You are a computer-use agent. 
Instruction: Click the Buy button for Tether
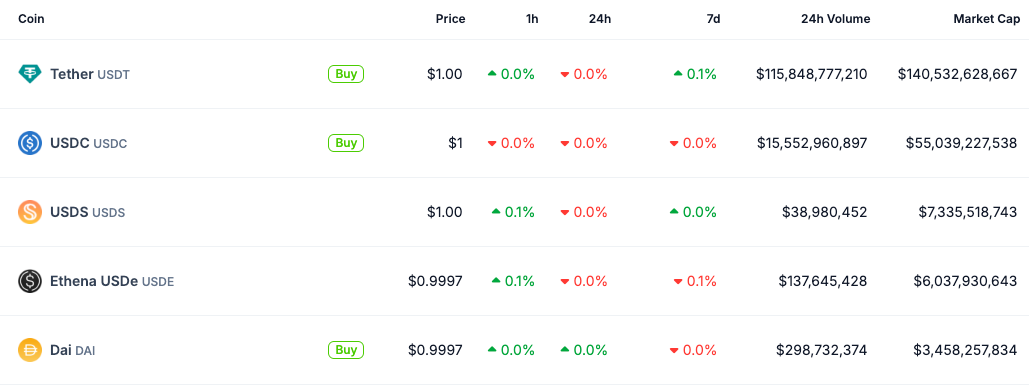click(346, 74)
